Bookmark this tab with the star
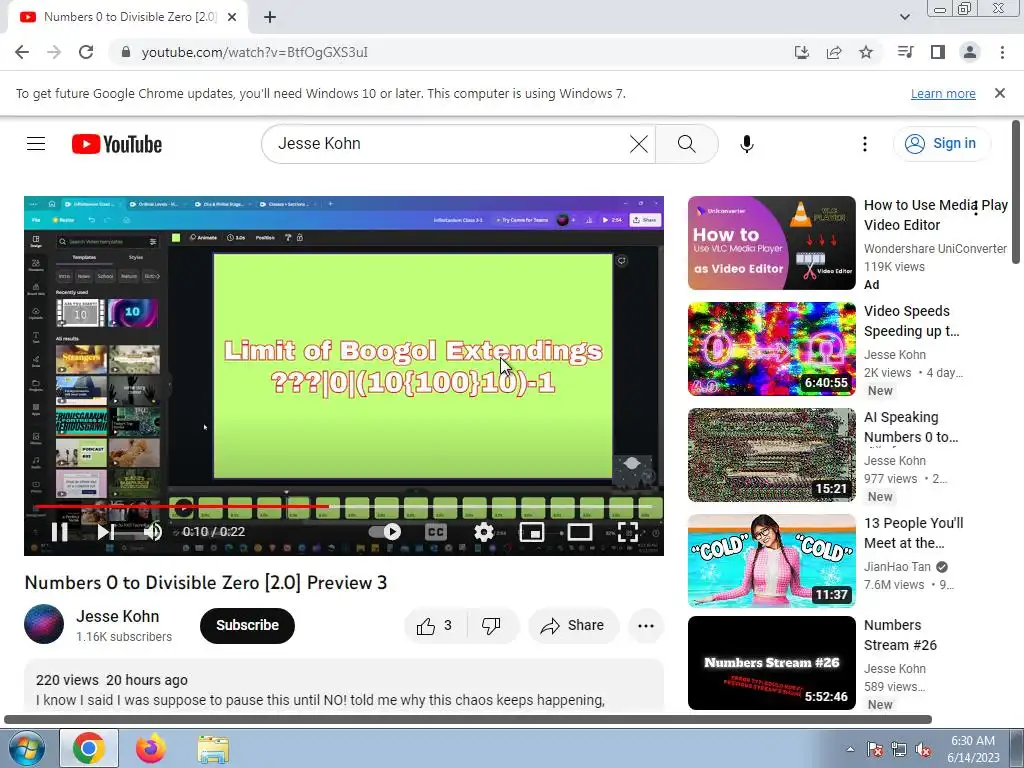The image size is (1024, 768). click(x=866, y=52)
